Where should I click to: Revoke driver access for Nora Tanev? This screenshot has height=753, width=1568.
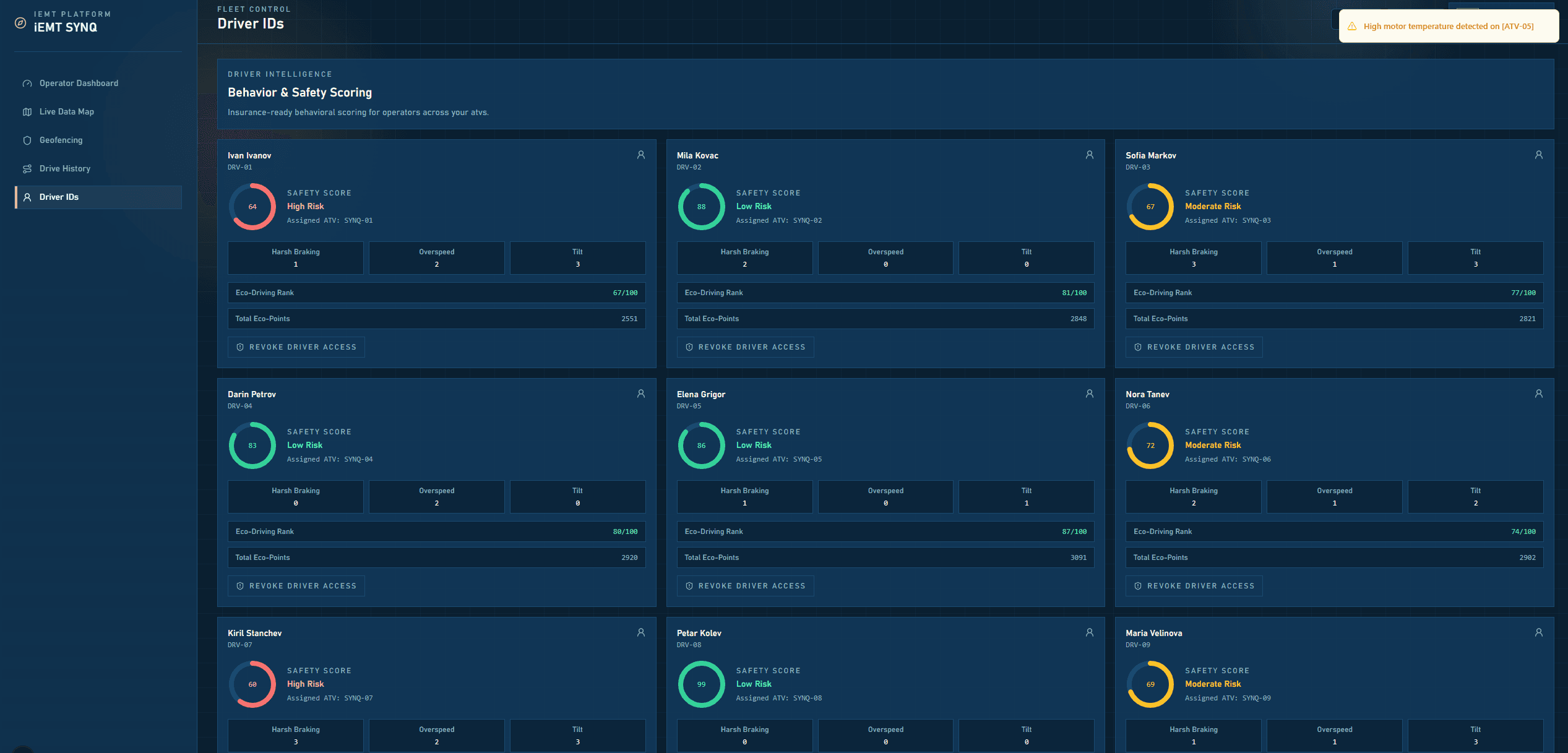1194,586
